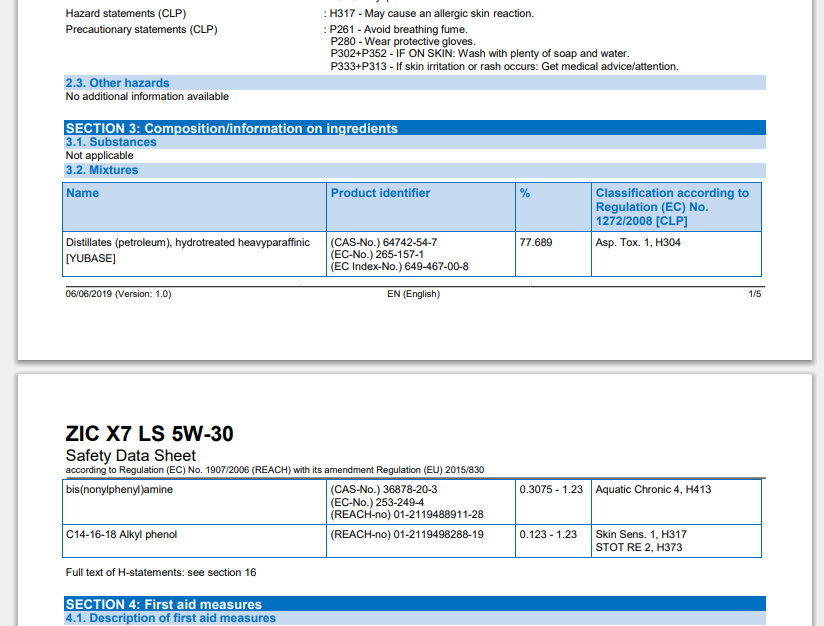Click the EN (English) footer text
The width and height of the screenshot is (824, 626).
pos(414,294)
